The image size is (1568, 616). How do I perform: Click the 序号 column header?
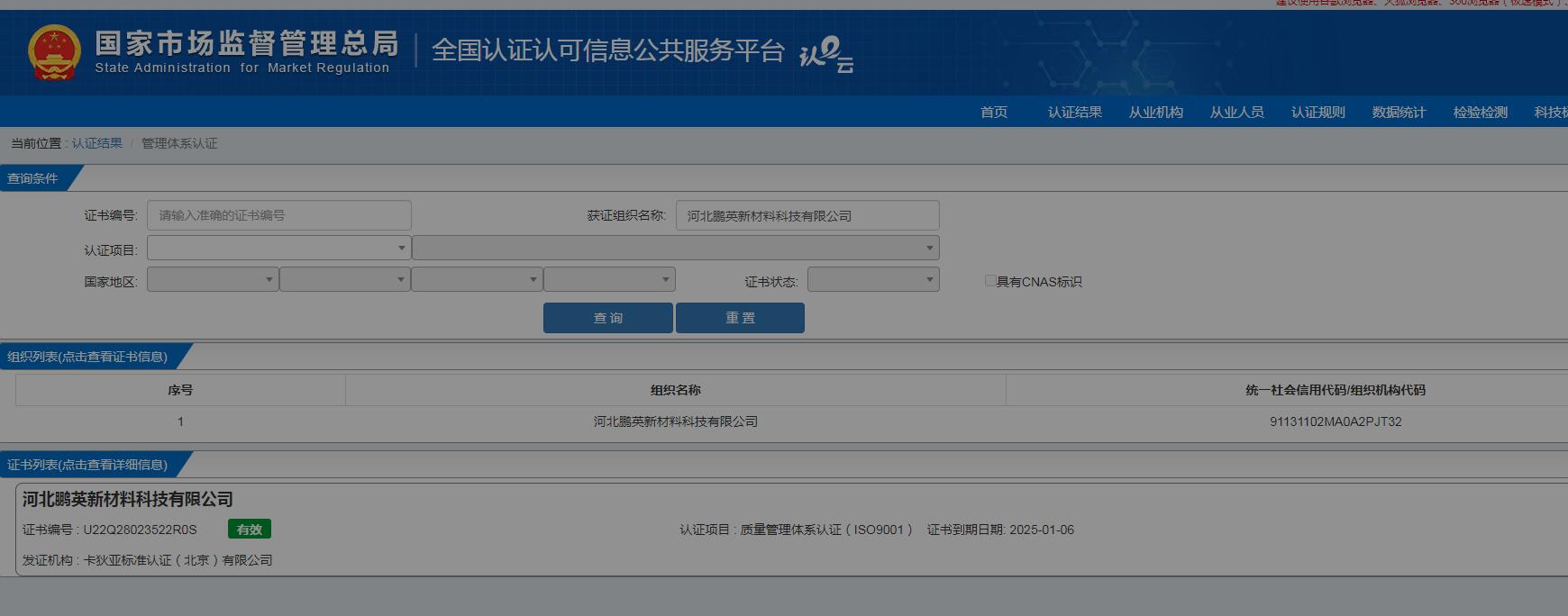click(180, 390)
